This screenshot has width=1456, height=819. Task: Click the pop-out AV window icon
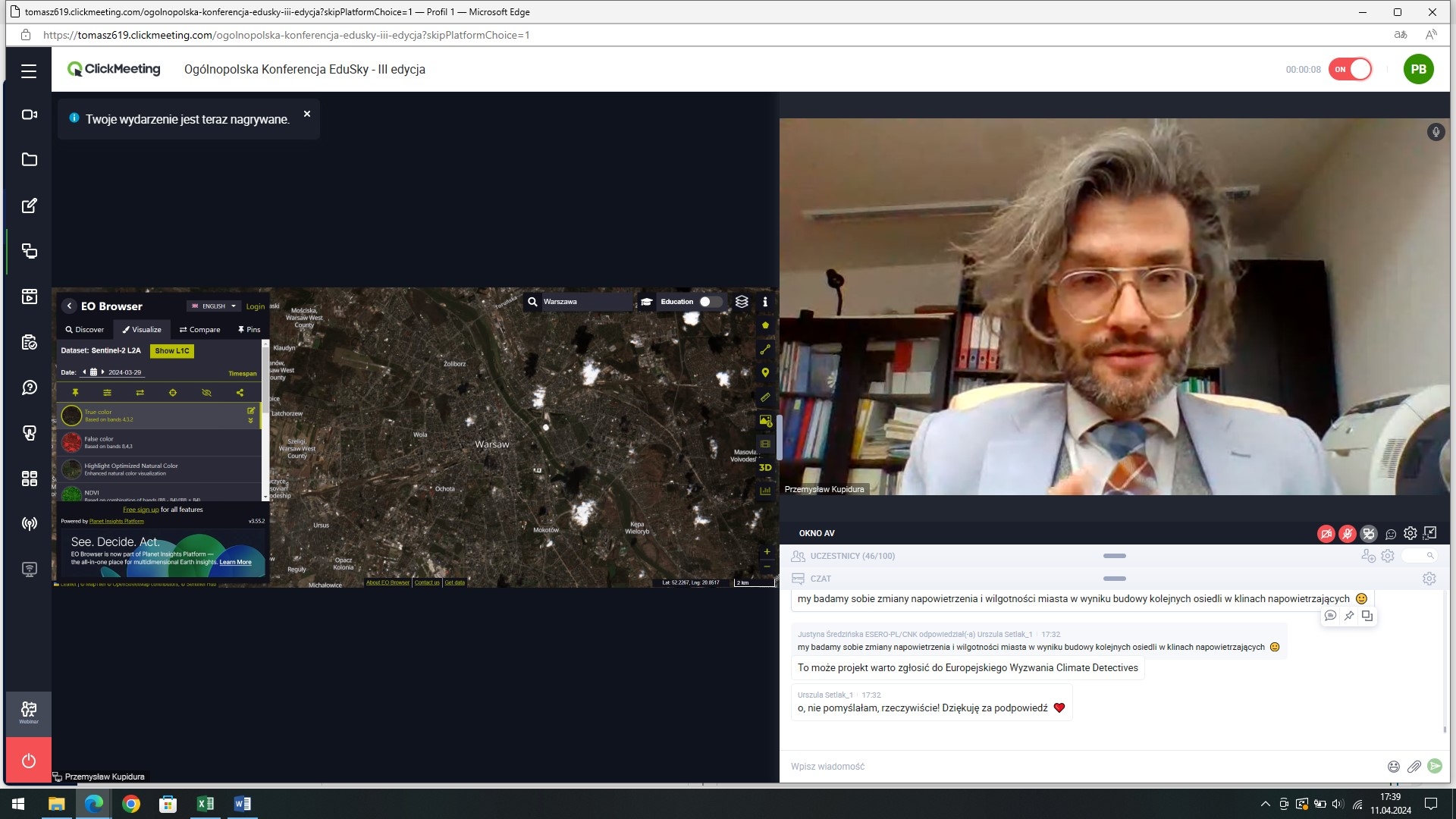point(1429,533)
